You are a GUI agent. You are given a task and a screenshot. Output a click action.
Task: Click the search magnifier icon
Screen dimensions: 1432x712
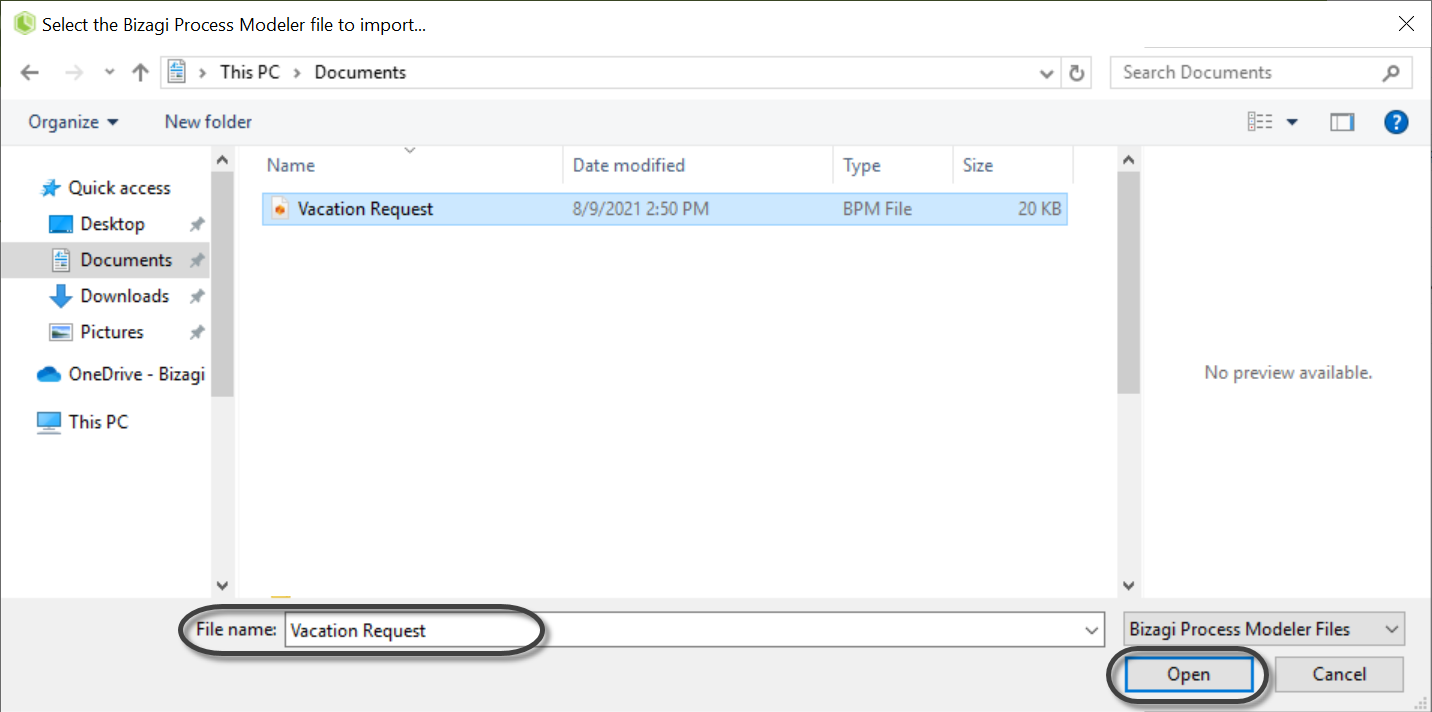click(x=1391, y=73)
